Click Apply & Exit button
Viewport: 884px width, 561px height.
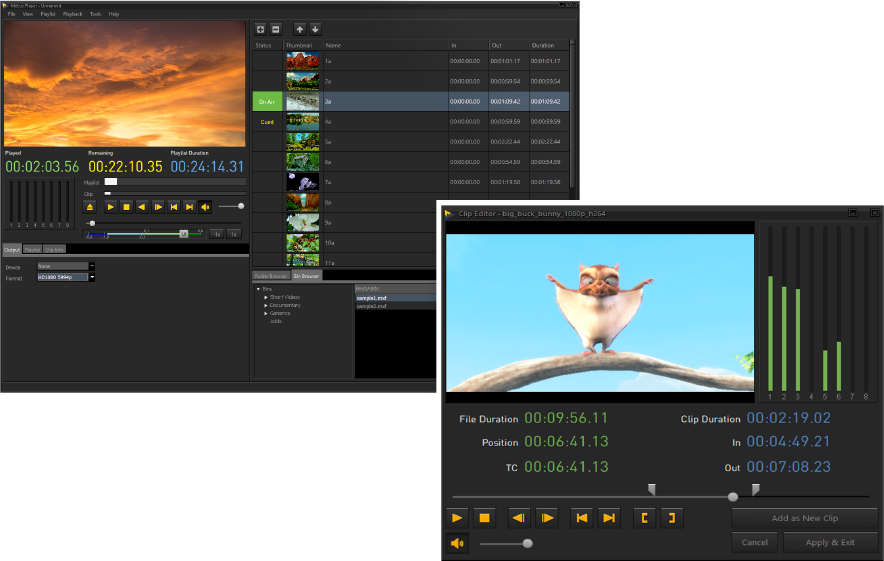pyautogui.click(x=830, y=542)
